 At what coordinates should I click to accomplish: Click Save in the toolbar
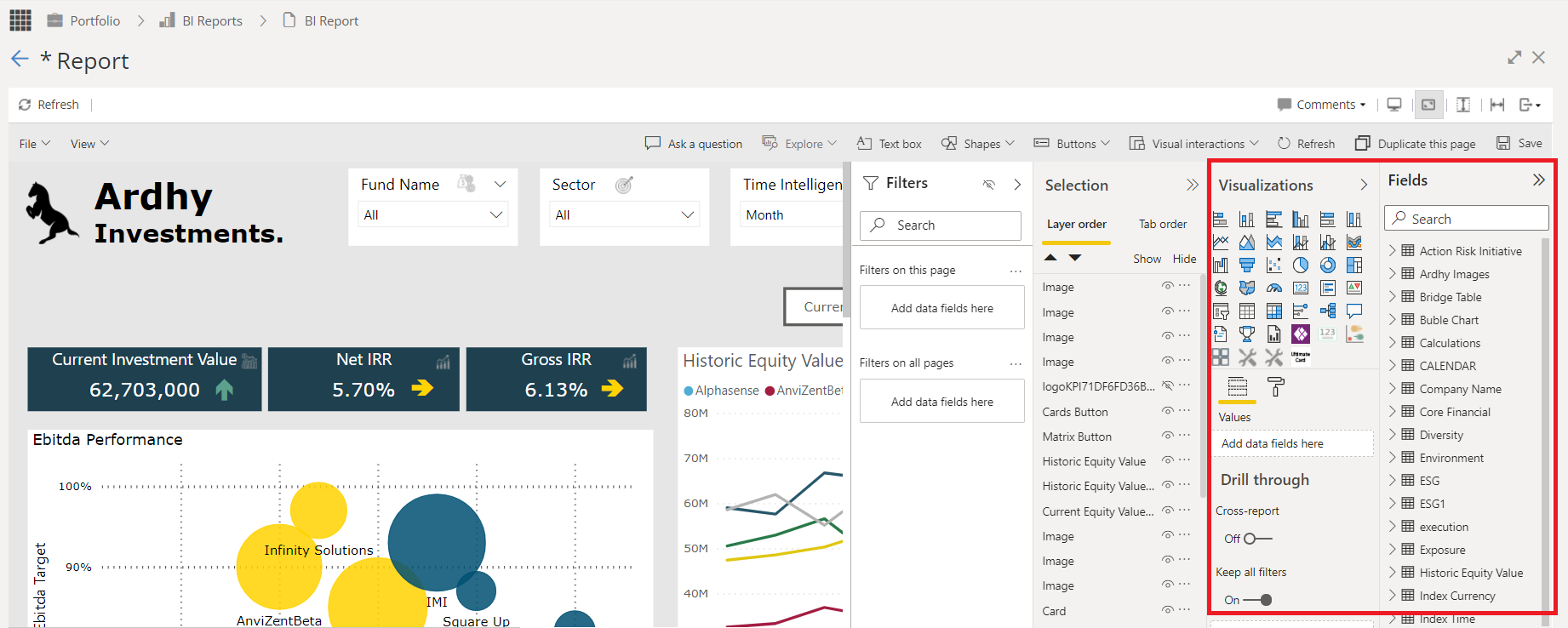tap(1519, 144)
